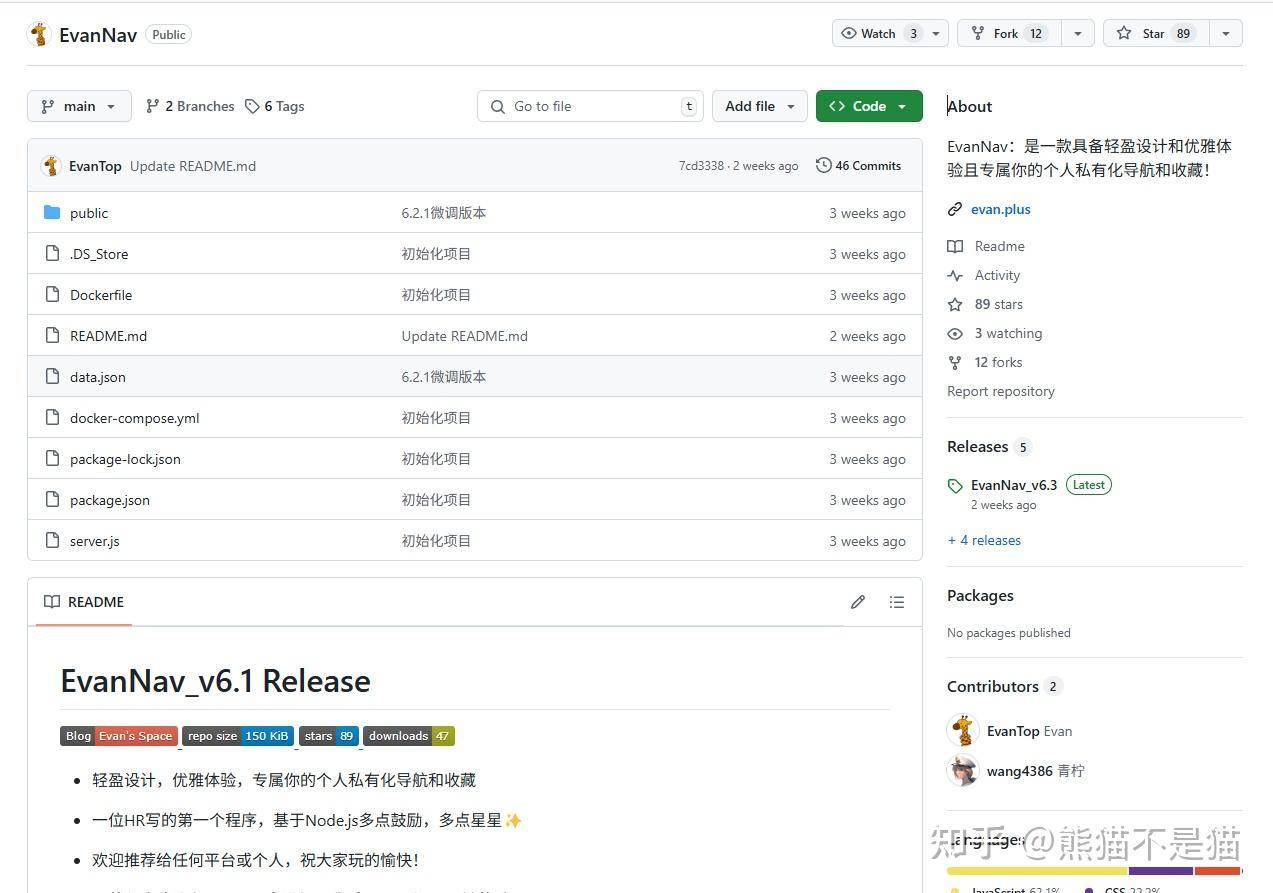Image resolution: width=1273 pixels, height=893 pixels.
Task: Open the server.js file name
Action: coord(95,541)
